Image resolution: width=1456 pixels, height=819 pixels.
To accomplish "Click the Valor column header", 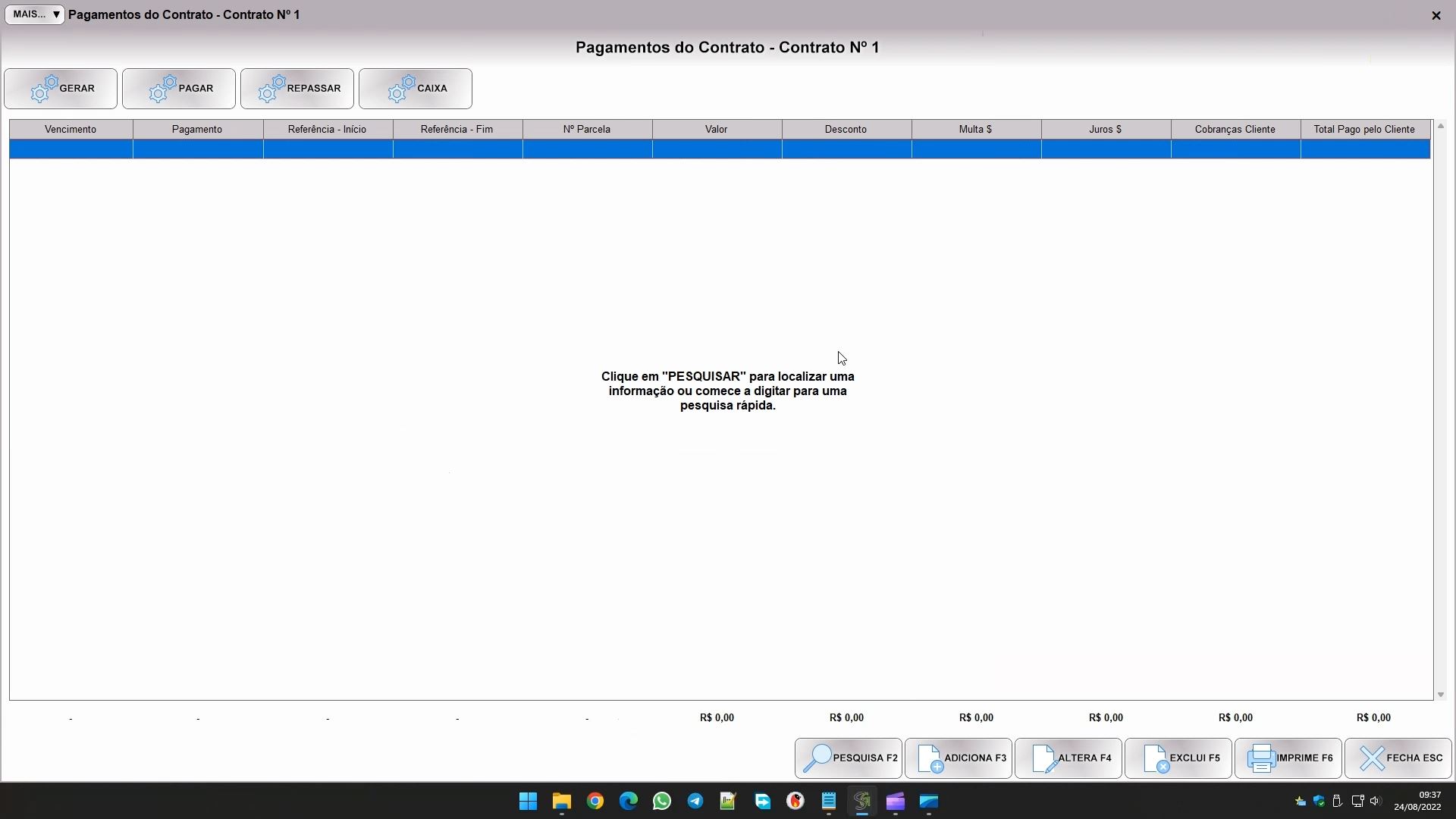I will 717,130.
